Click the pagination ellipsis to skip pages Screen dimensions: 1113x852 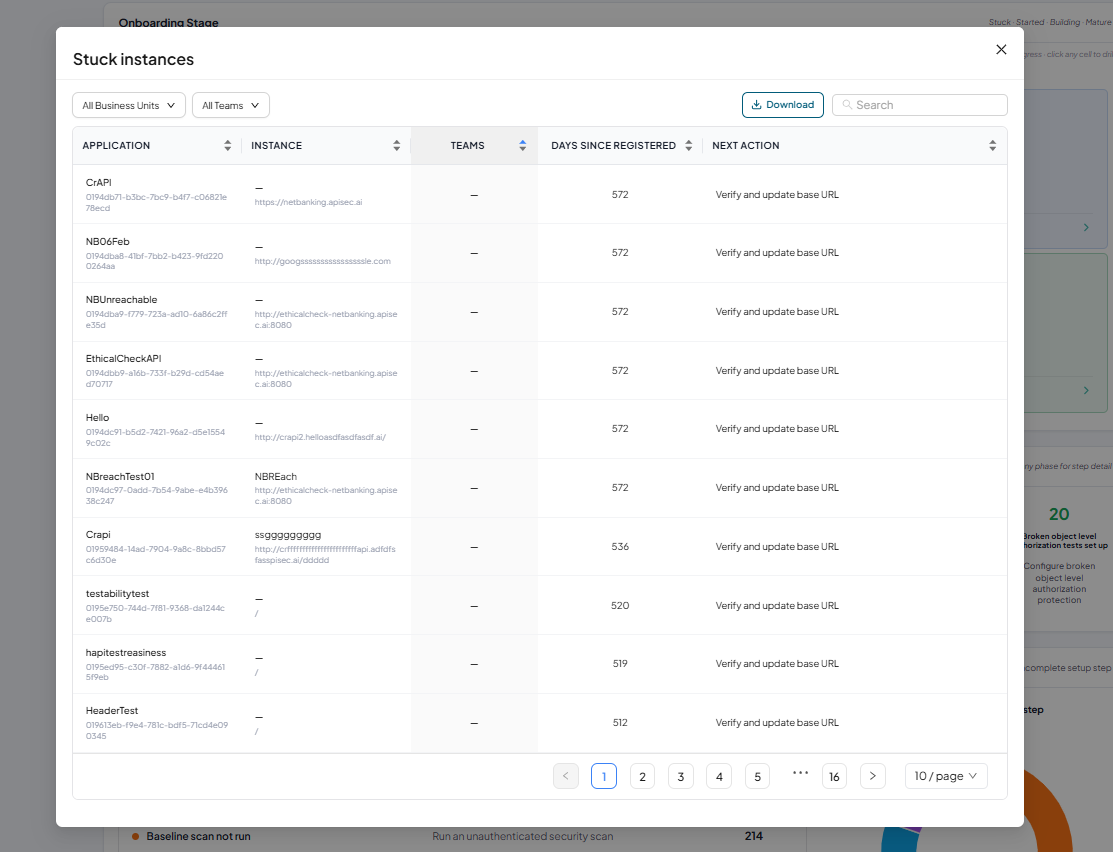801,773
